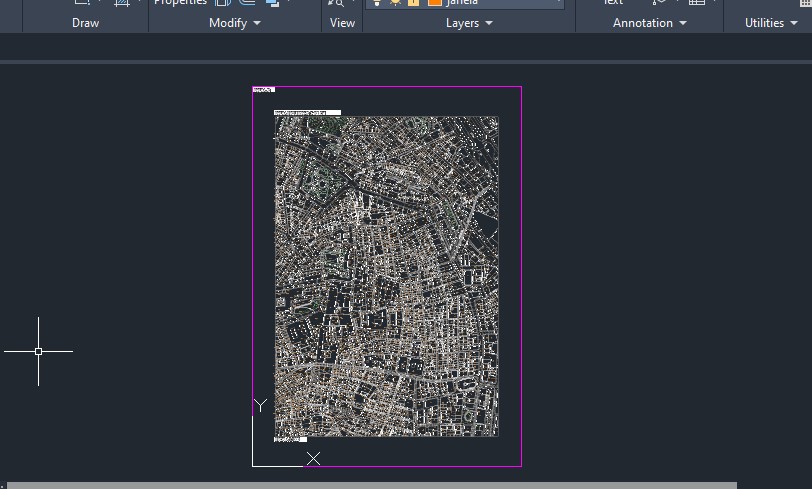Click the Text annotation tool
The image size is (812, 489).
point(613,3)
